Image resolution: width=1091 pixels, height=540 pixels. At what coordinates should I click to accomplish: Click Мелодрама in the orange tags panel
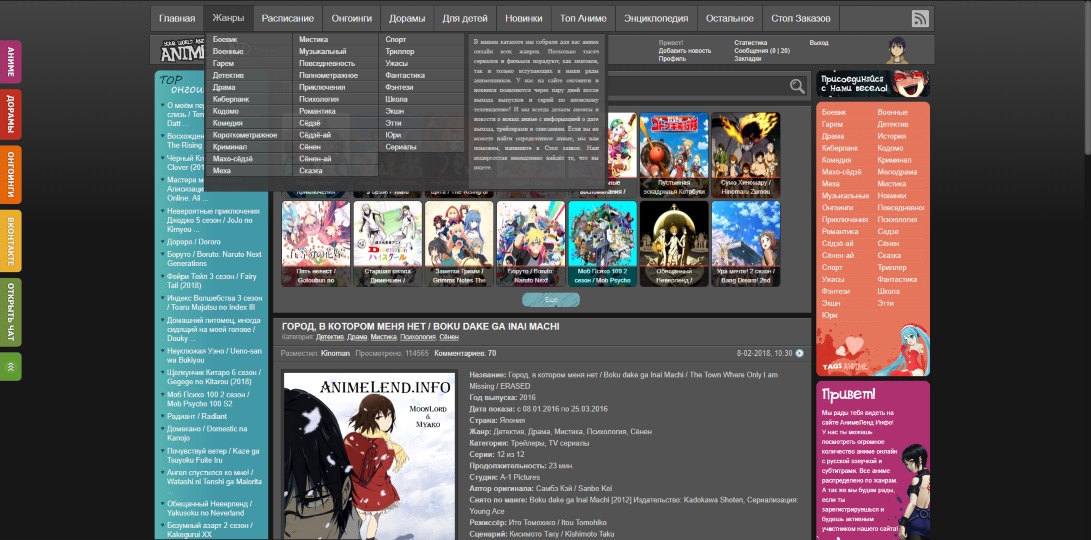897,172
